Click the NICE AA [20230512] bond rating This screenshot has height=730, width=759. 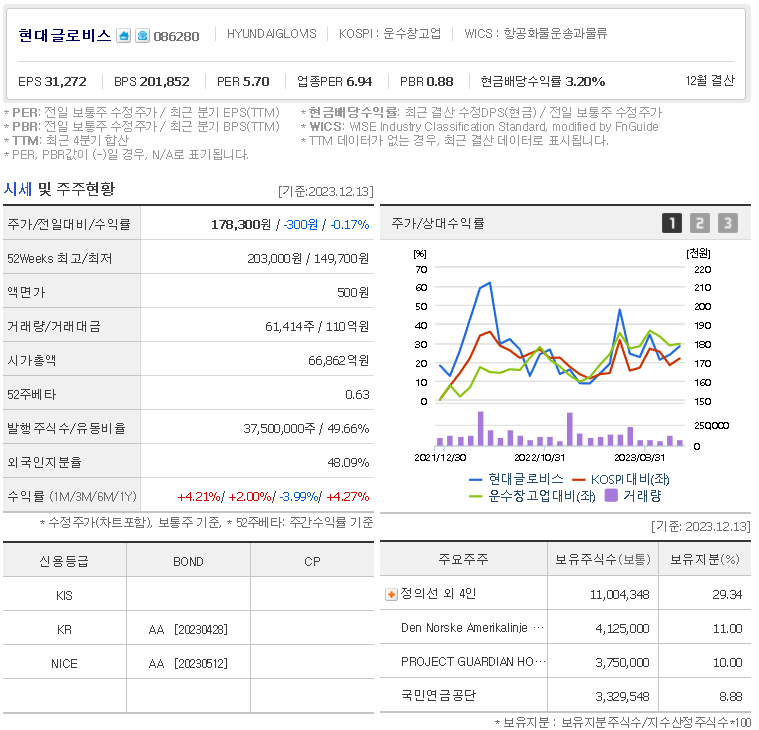point(188,663)
